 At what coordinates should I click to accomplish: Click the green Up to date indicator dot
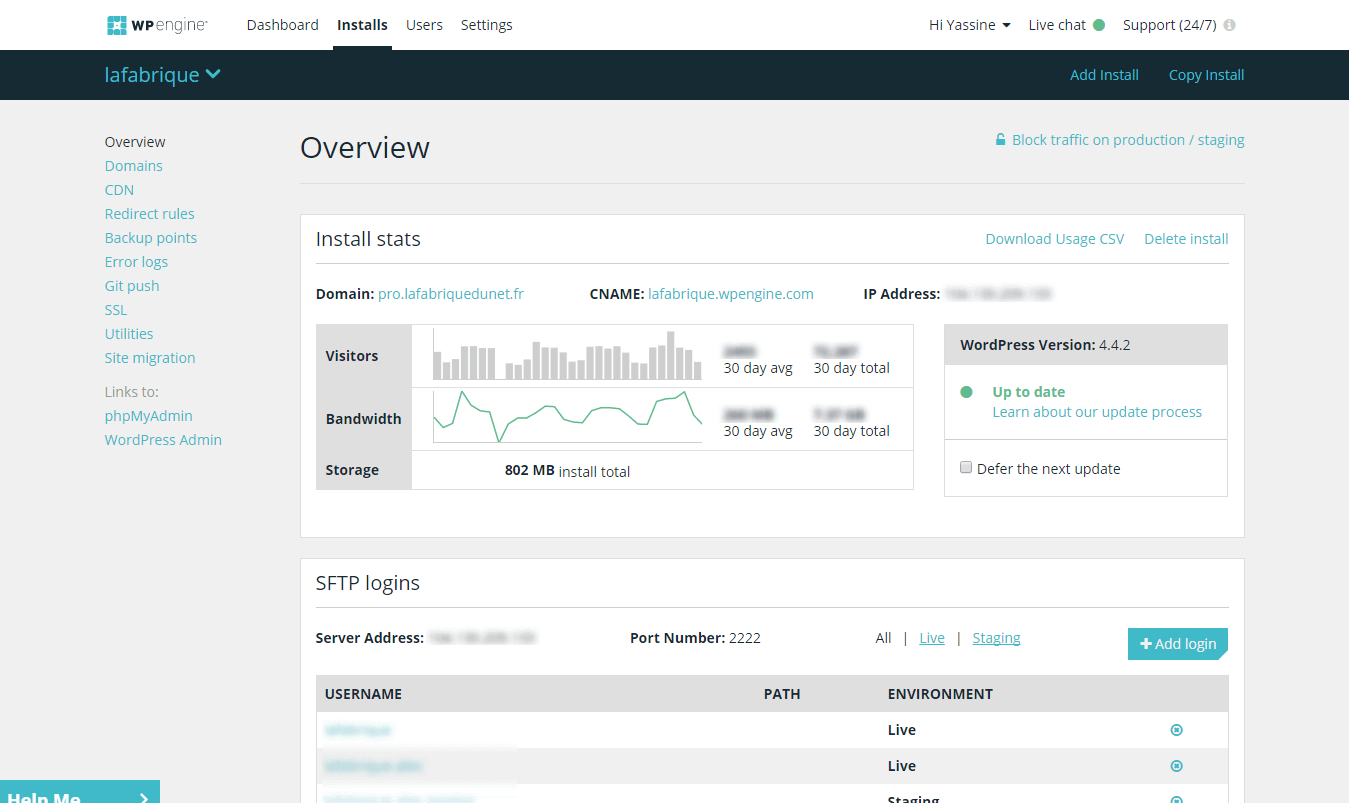point(966,392)
